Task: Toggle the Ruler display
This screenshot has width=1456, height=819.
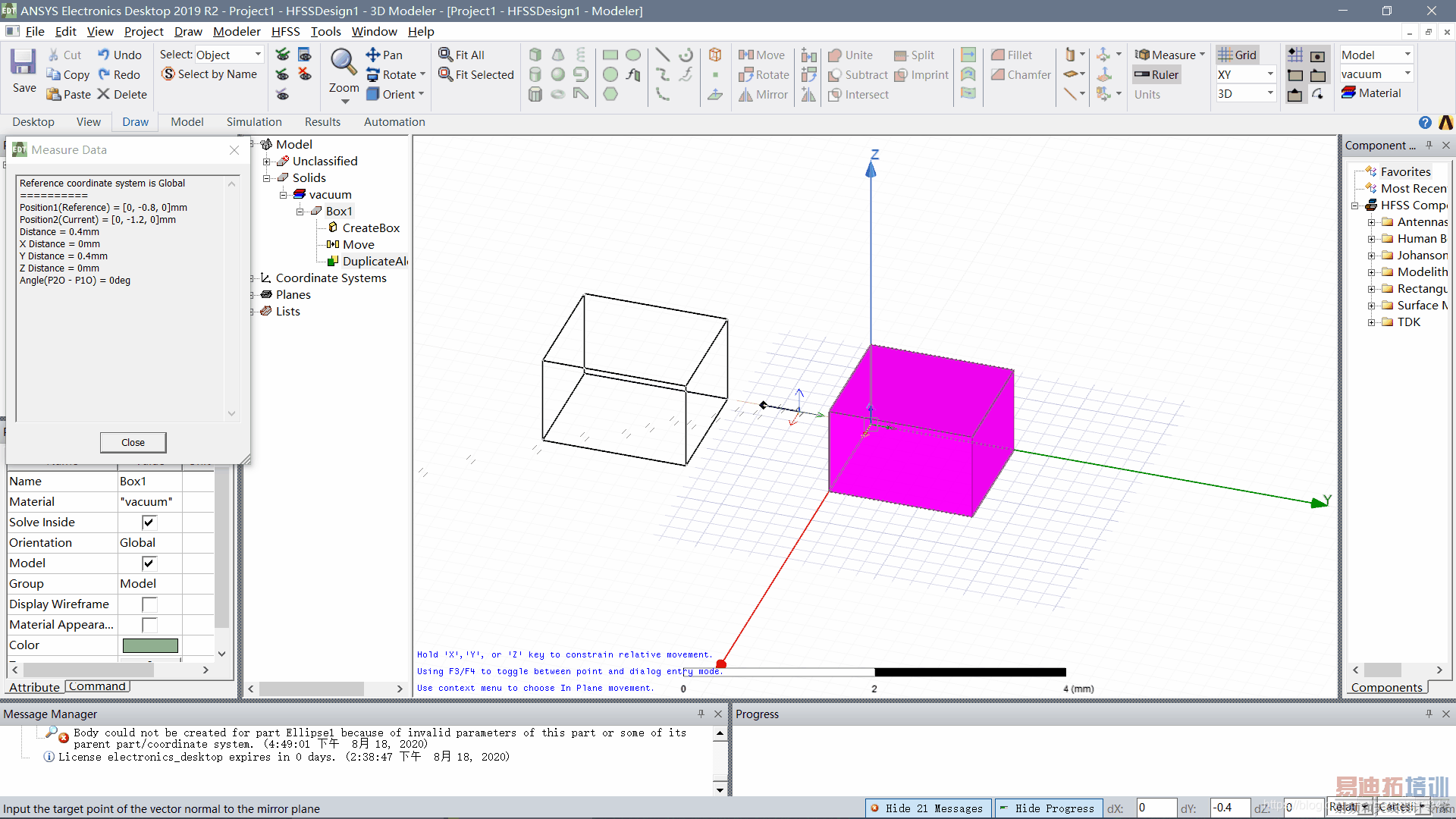Action: (x=1156, y=74)
